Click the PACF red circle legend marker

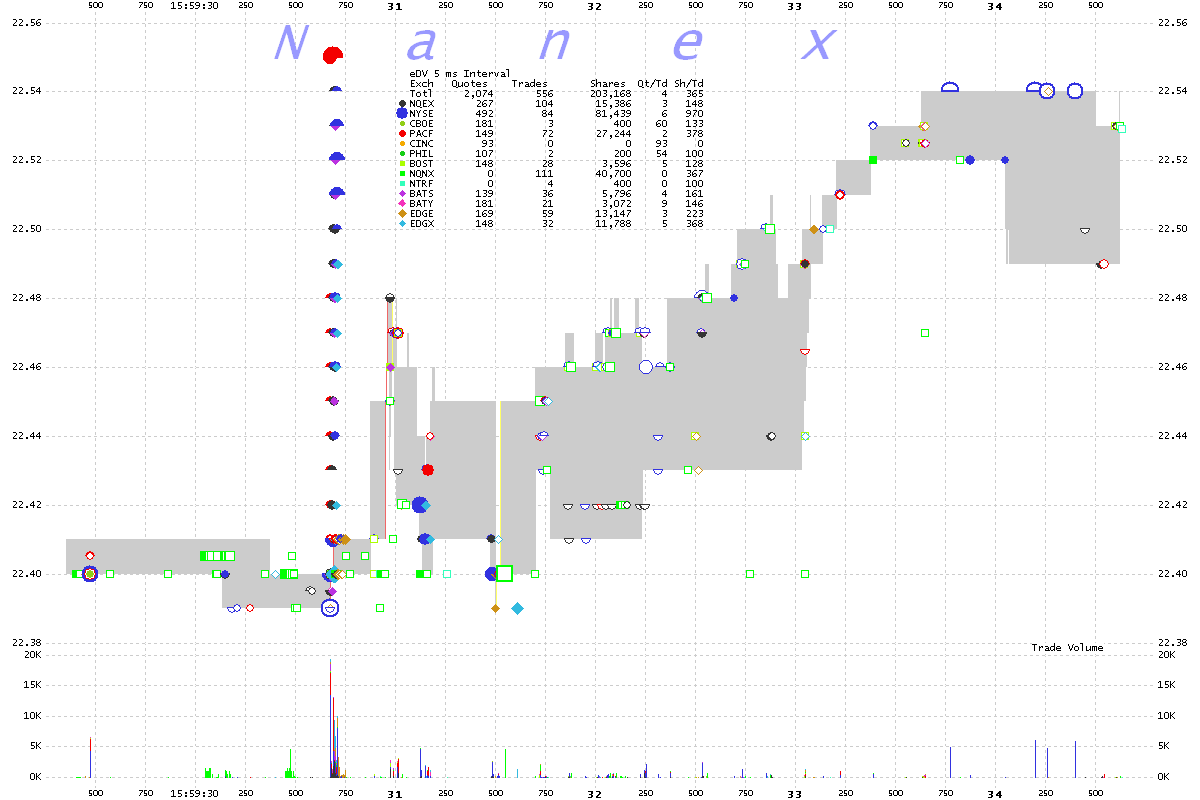point(402,133)
